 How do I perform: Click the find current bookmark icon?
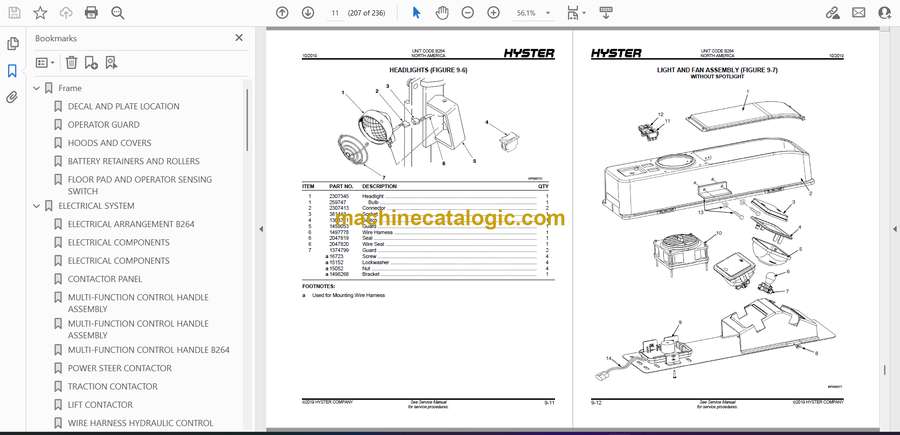pyautogui.click(x=111, y=63)
